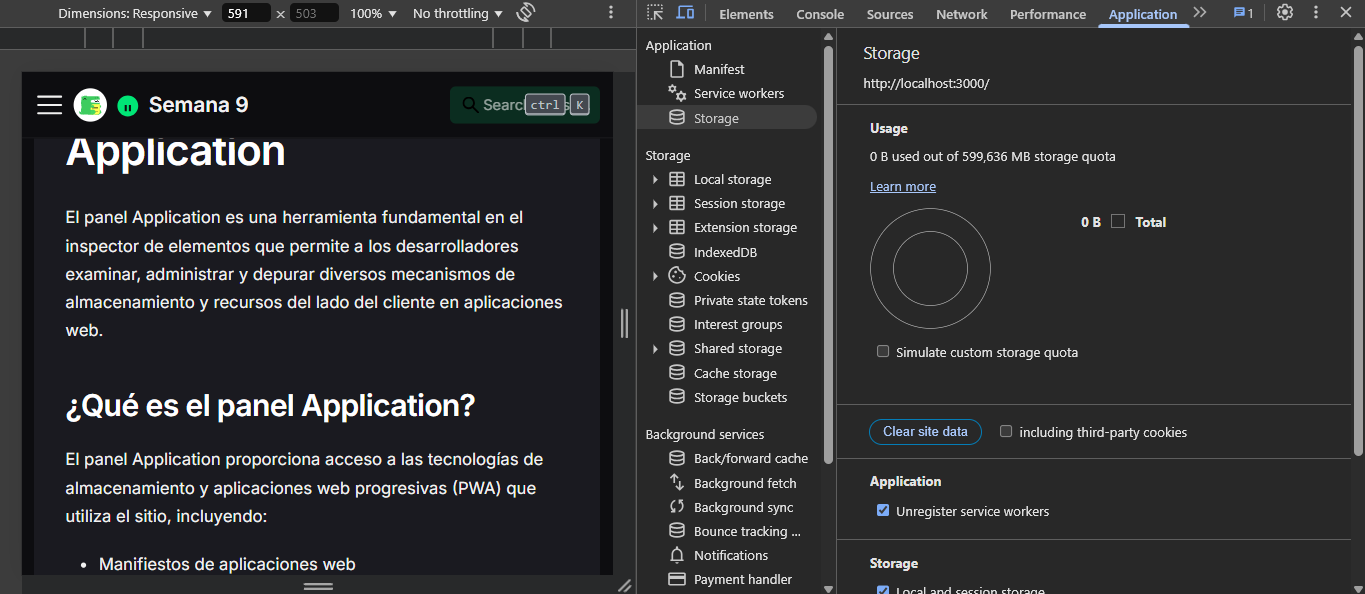Check including third-party cookies option
Image resolution: width=1365 pixels, height=594 pixels.
click(1006, 432)
